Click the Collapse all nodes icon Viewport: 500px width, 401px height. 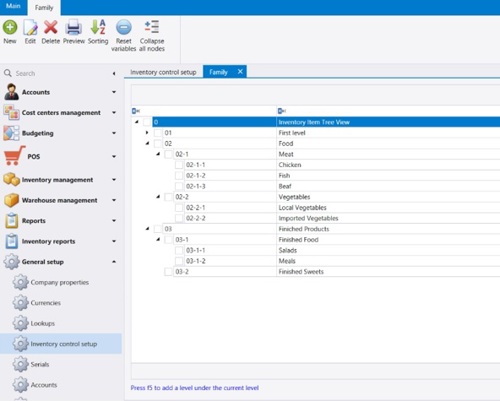pyautogui.click(x=152, y=27)
